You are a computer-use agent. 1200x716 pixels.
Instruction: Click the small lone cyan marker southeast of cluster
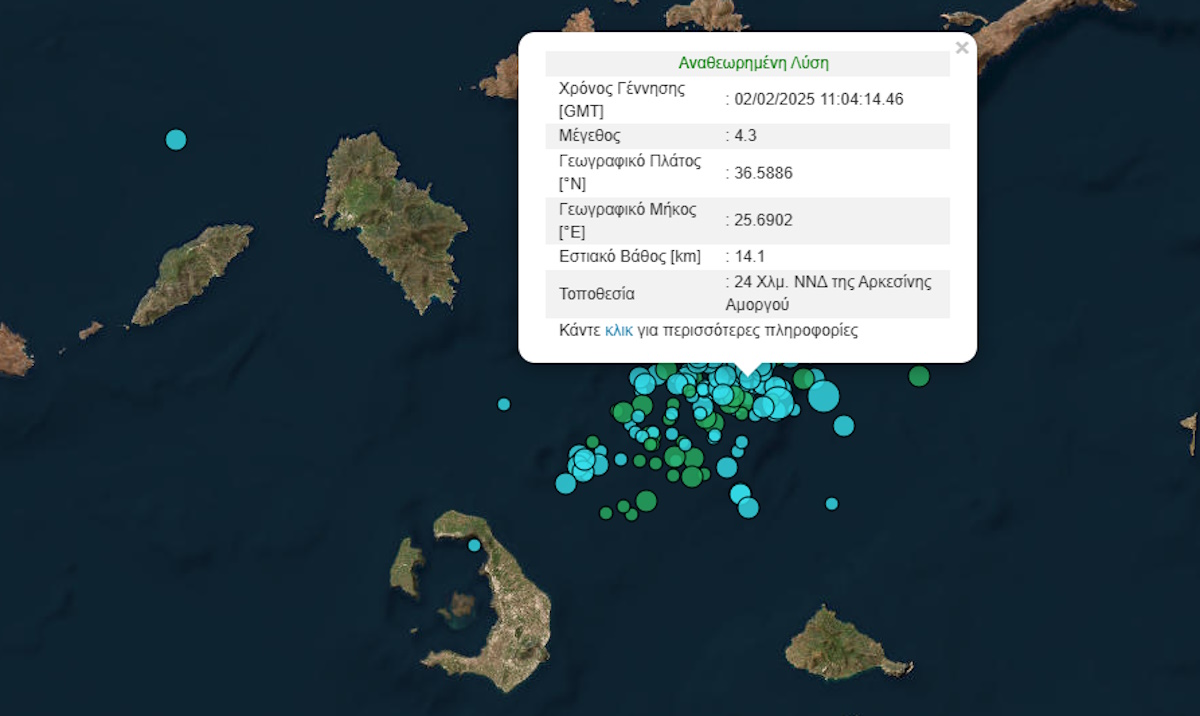[831, 503]
